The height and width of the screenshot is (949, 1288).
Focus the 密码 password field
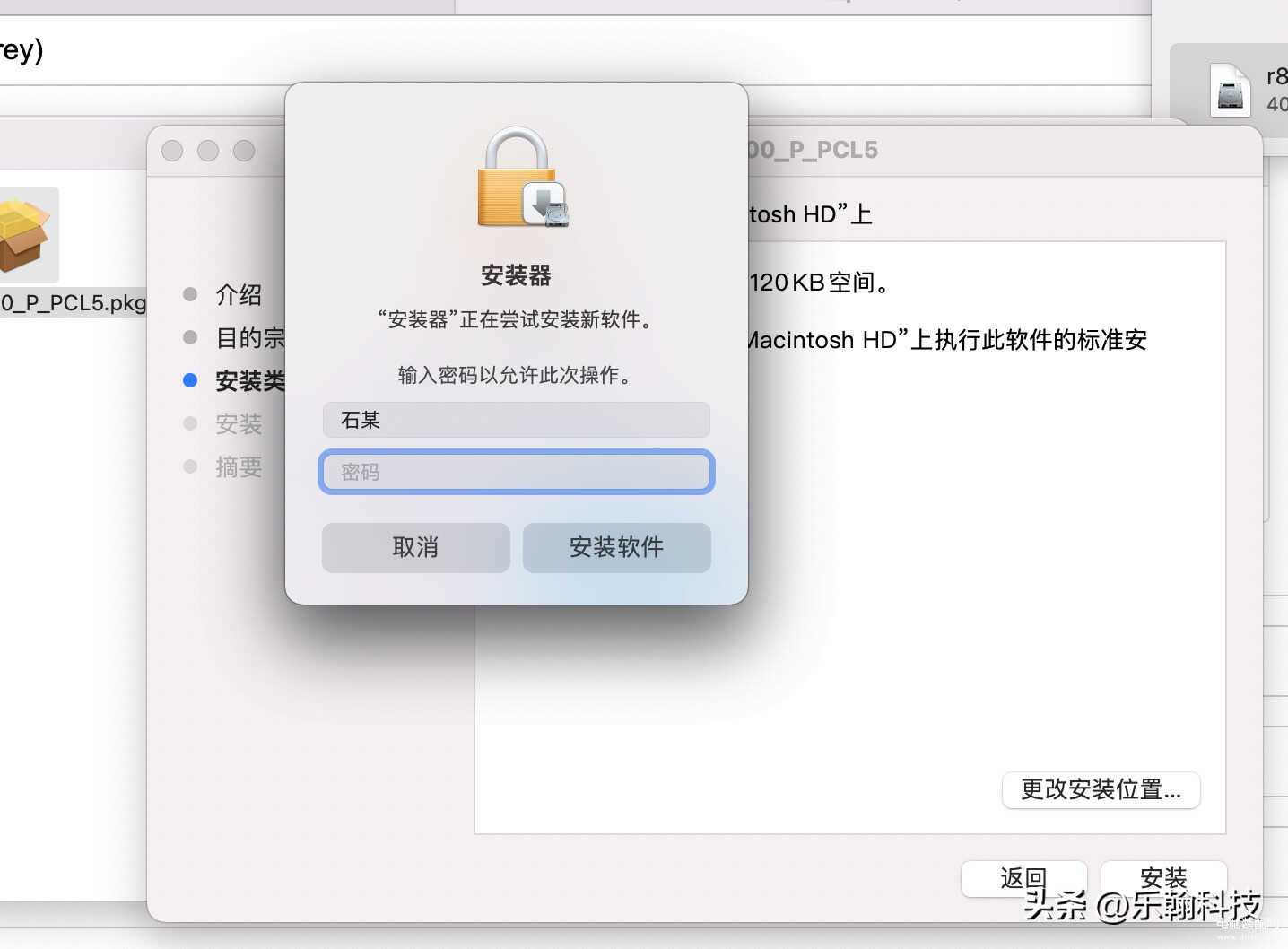(517, 472)
